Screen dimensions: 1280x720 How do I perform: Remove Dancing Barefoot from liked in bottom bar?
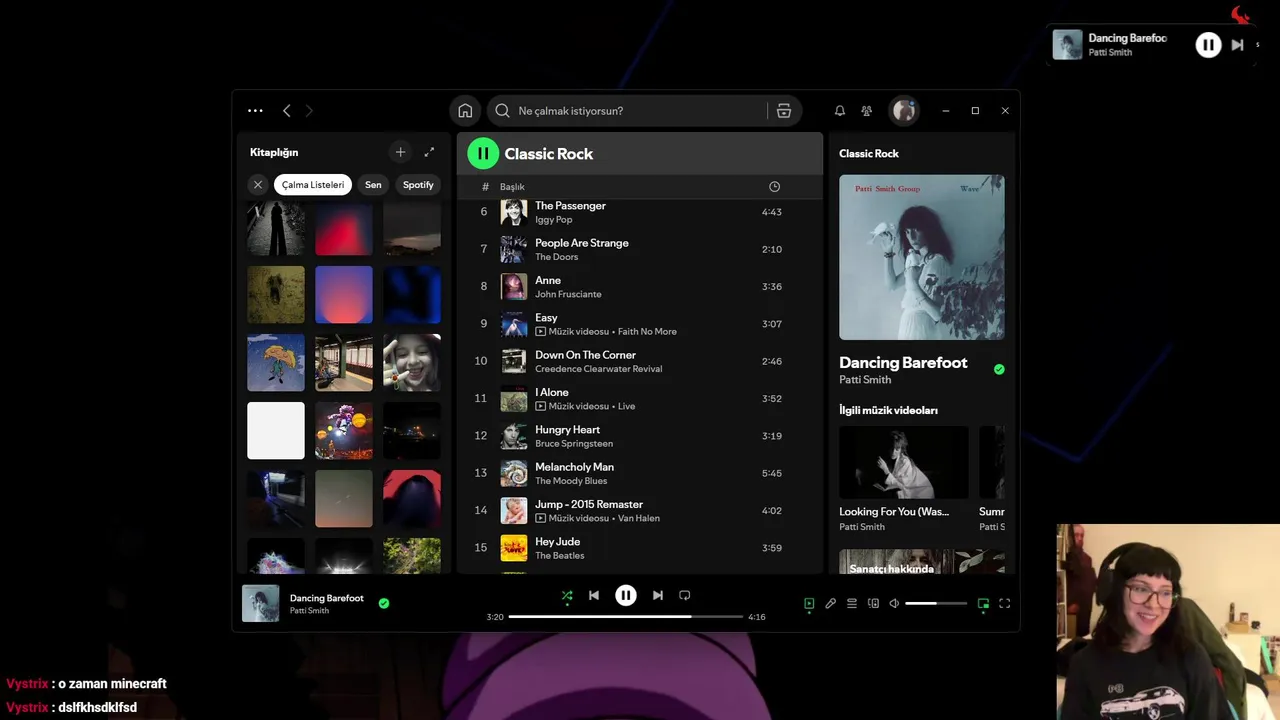tap(384, 603)
